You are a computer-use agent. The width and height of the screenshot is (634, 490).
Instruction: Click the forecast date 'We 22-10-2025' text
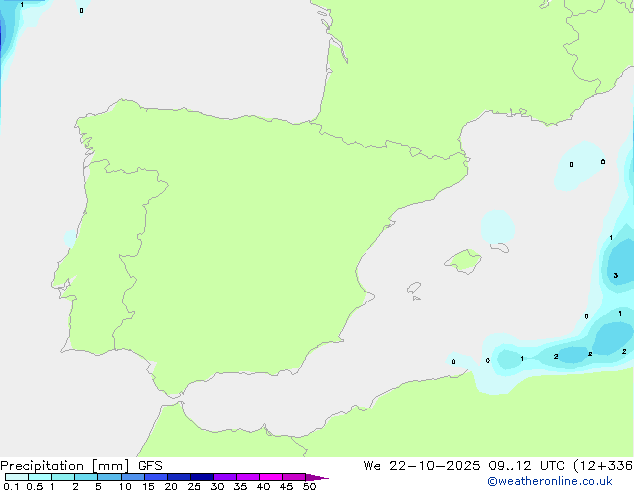[x=422, y=466]
